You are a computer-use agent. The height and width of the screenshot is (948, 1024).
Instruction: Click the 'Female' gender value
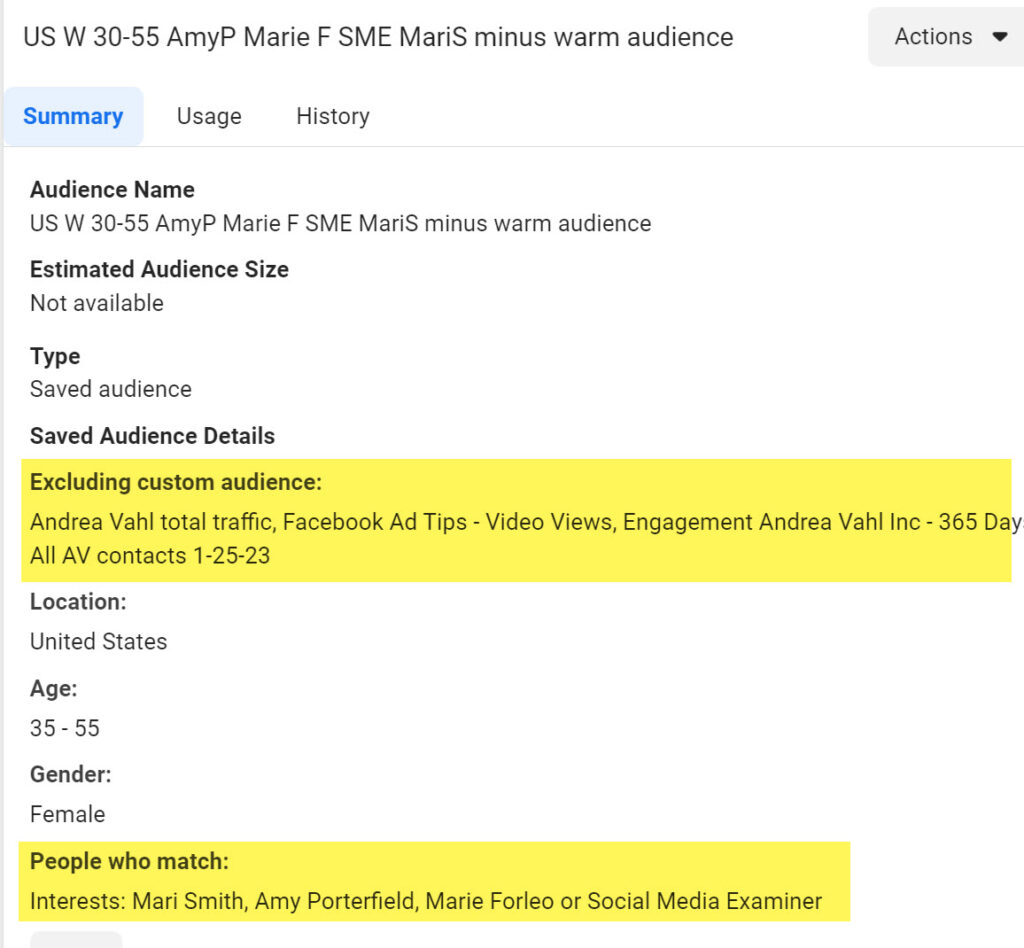tap(67, 814)
